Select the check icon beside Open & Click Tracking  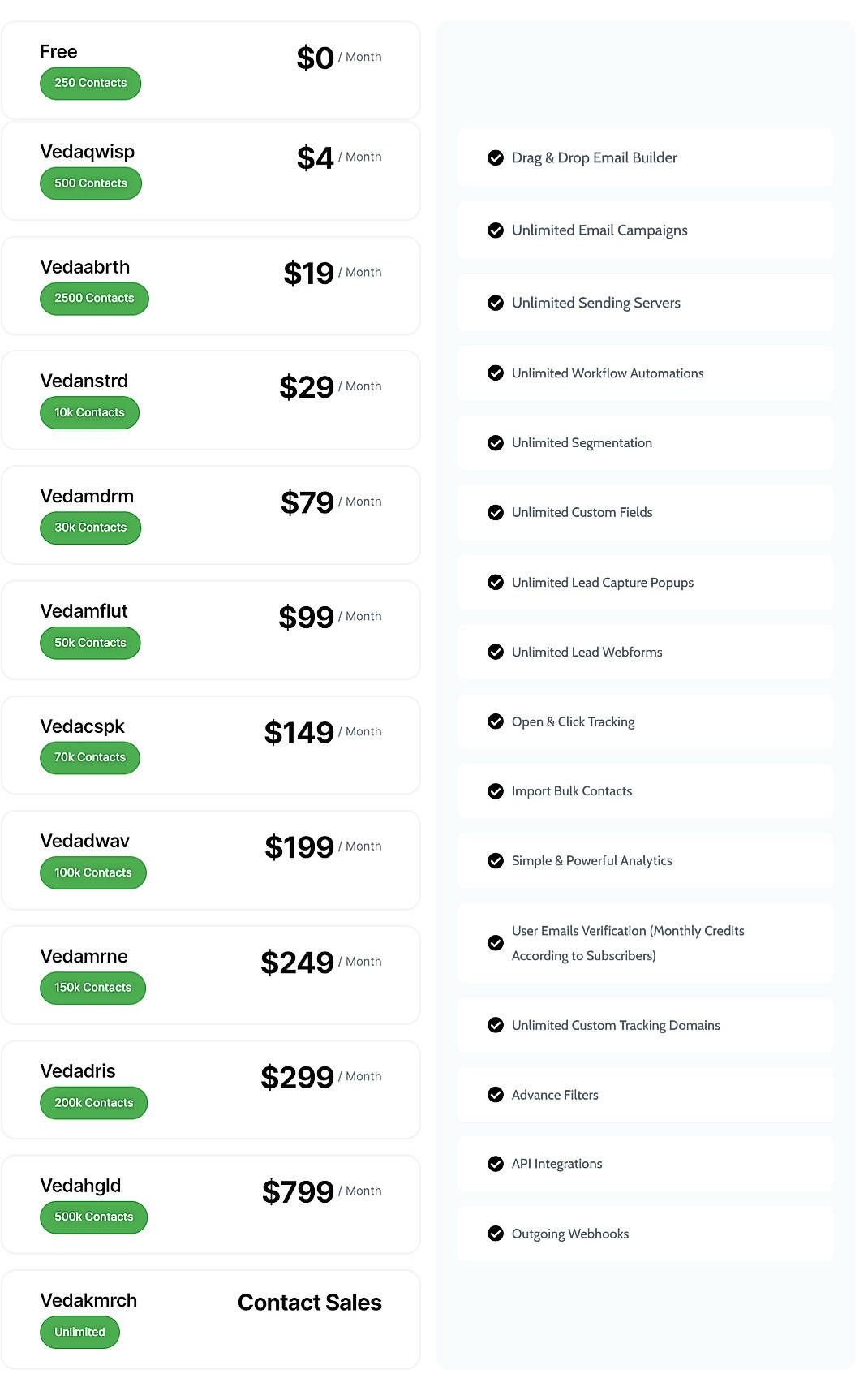point(495,721)
